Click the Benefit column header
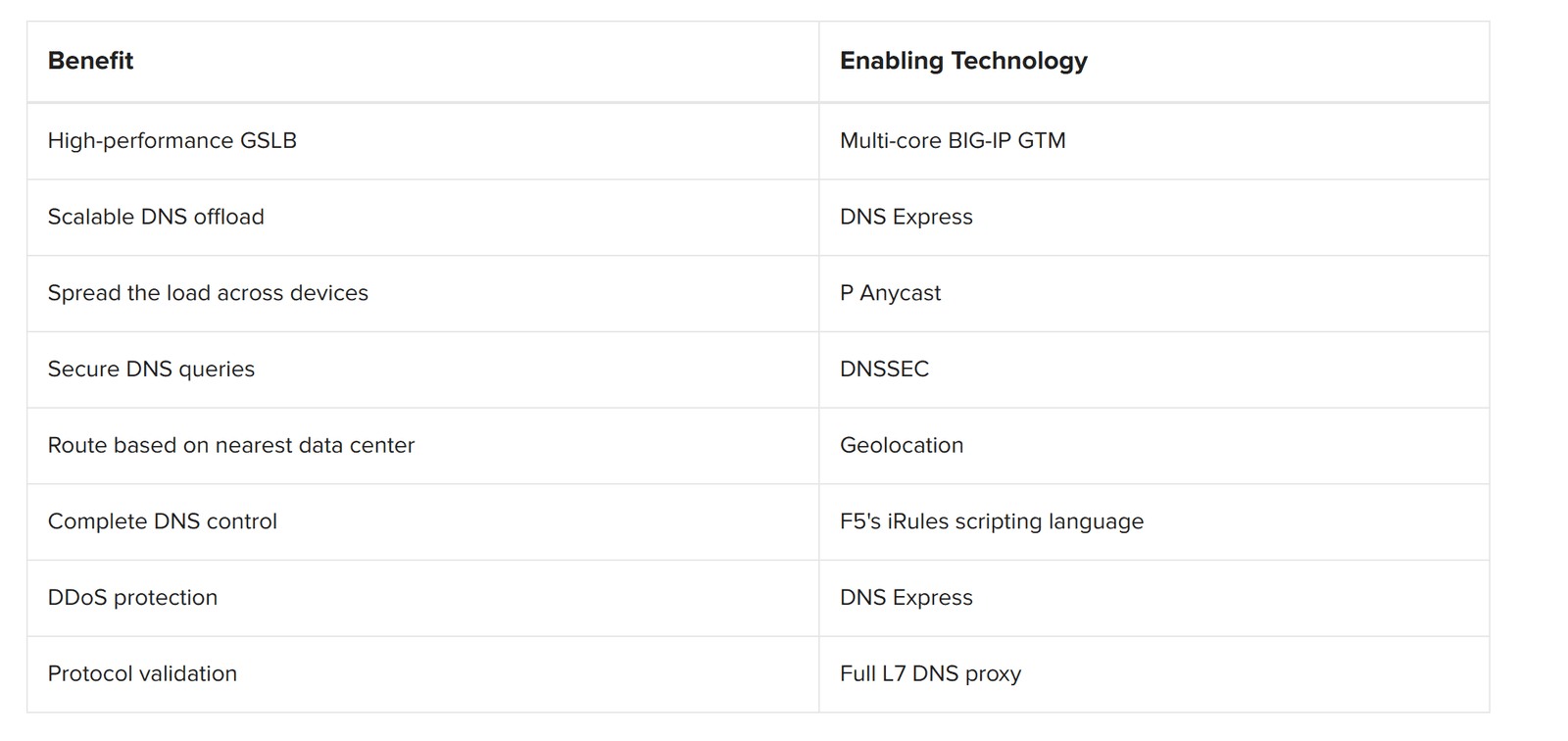Image resolution: width=1568 pixels, height=741 pixels. click(90, 61)
